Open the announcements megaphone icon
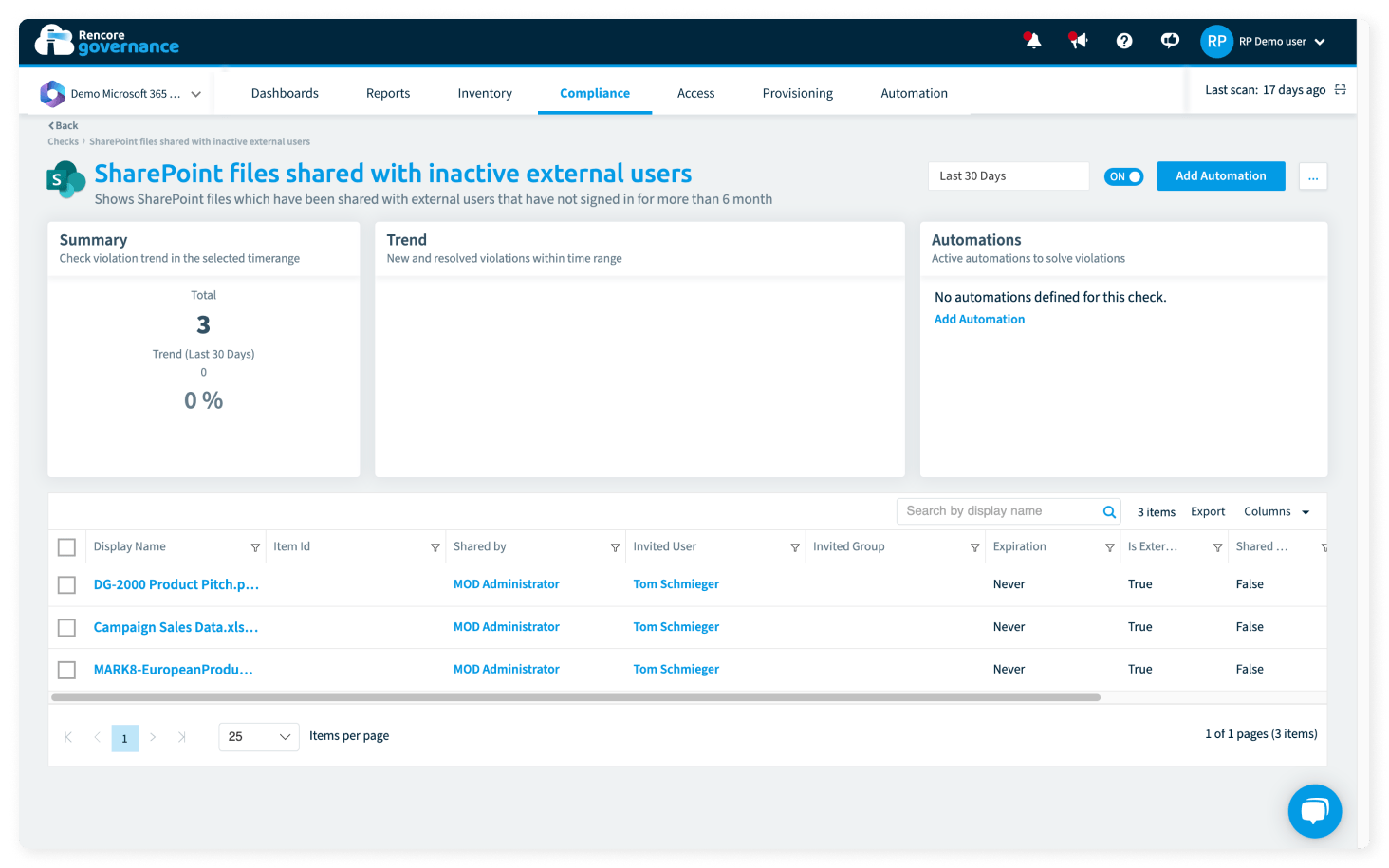Image resolution: width=1389 pixels, height=868 pixels. [x=1078, y=41]
